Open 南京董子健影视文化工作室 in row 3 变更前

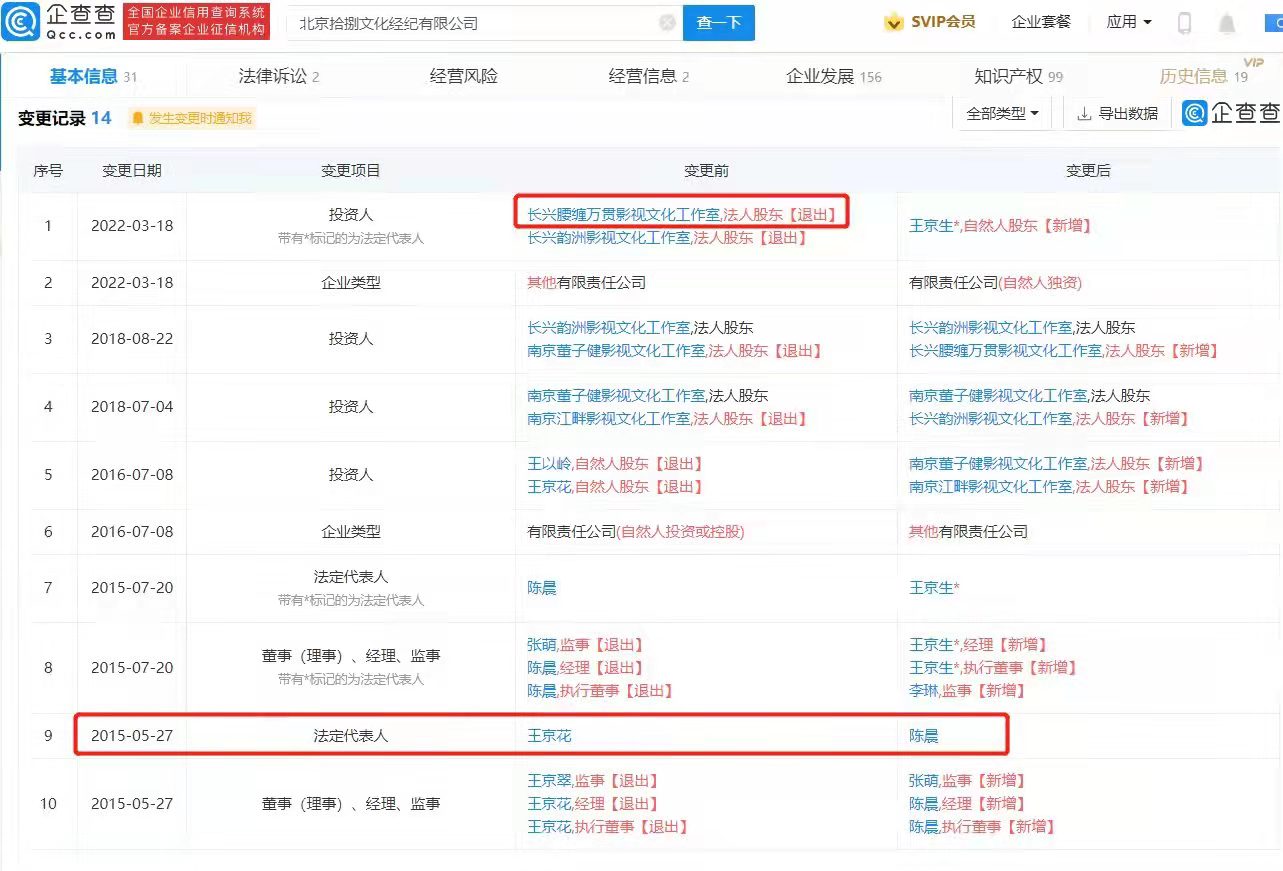(616, 351)
